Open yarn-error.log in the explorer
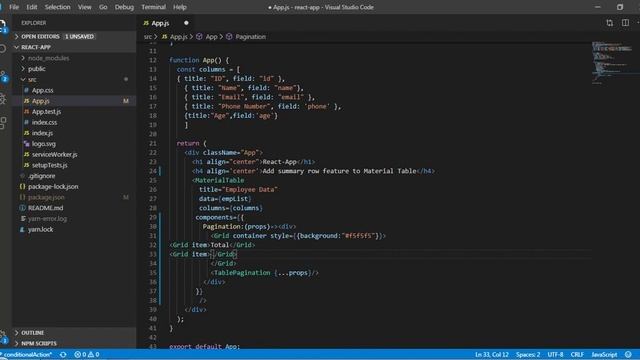 point(47,218)
